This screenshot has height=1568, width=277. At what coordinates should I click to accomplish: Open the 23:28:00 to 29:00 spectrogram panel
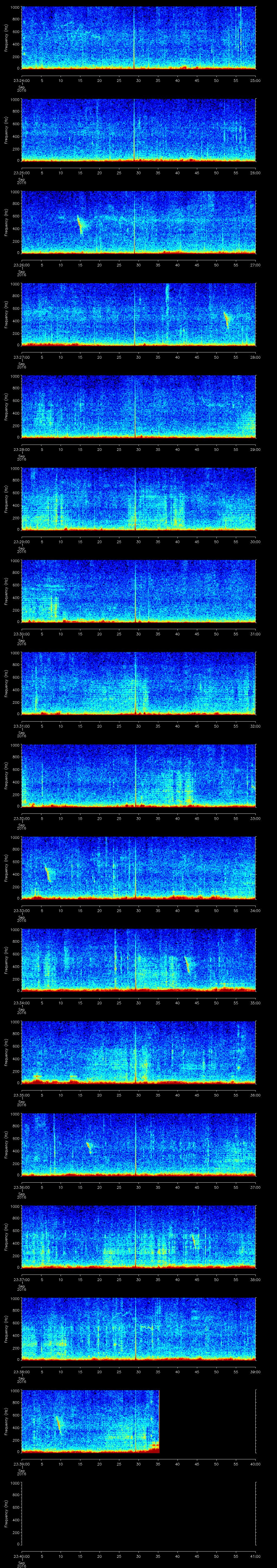[x=138, y=407]
